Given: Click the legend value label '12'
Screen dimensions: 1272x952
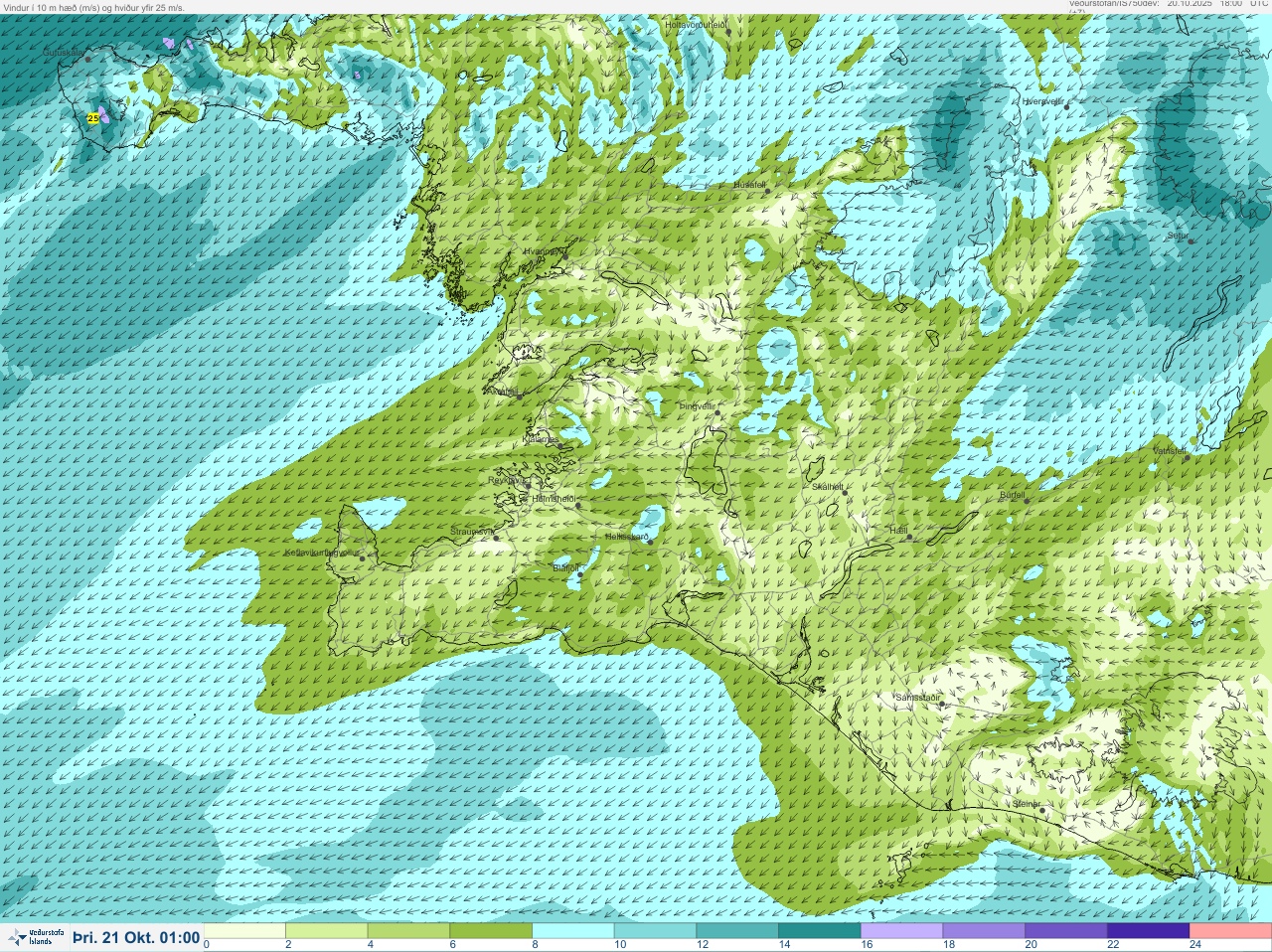Looking at the screenshot, I should [702, 945].
